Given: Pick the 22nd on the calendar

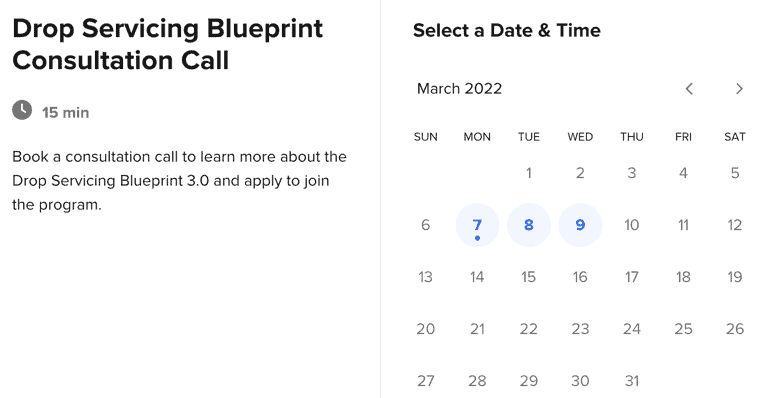Looking at the screenshot, I should coord(529,329).
